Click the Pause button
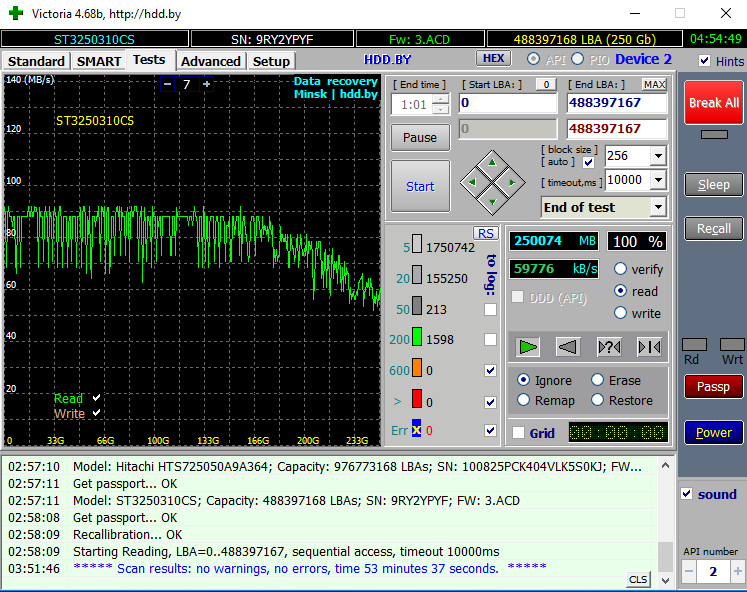This screenshot has height=592, width=747. (x=420, y=138)
